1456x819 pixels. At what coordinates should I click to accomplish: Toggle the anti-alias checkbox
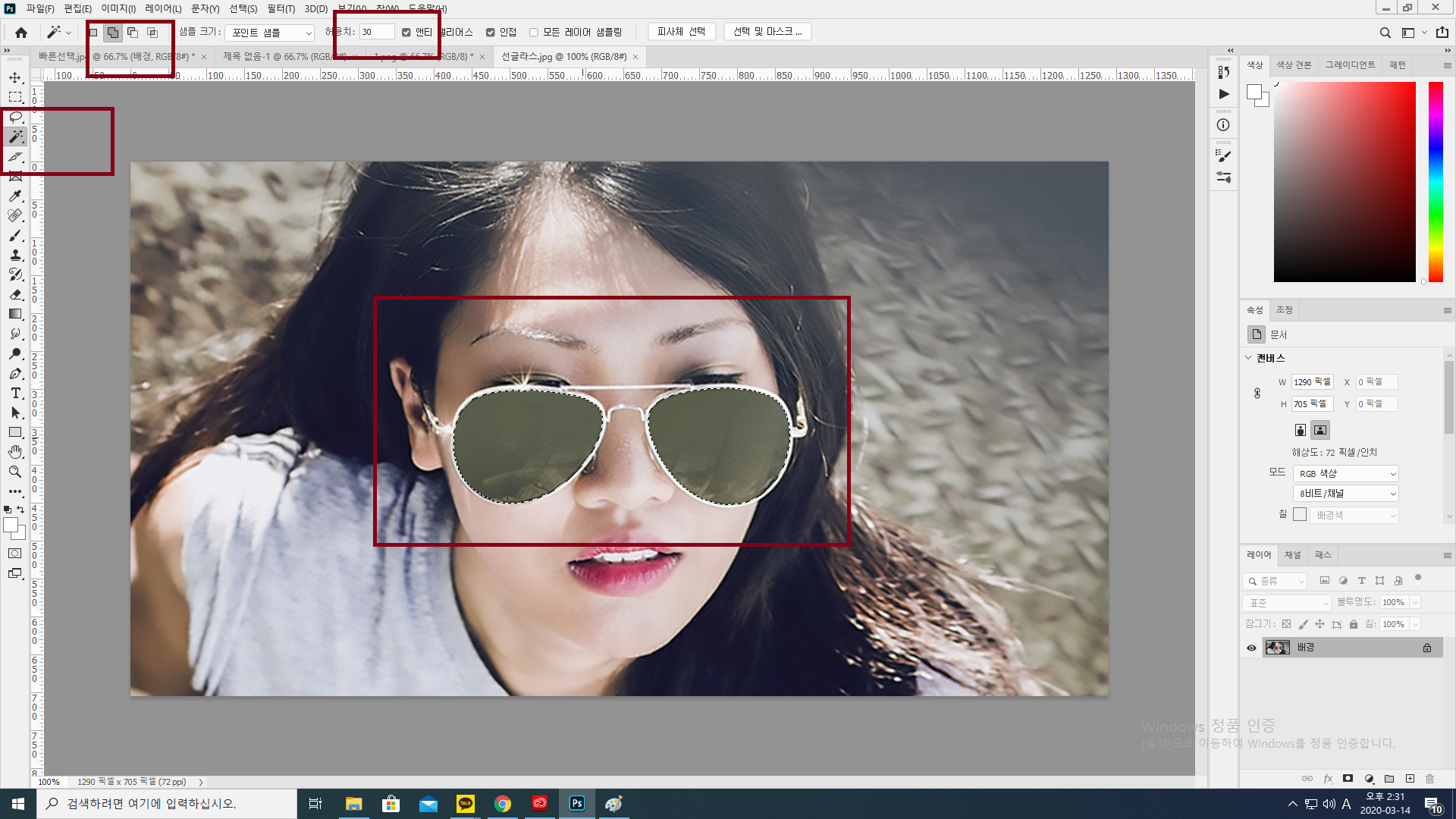coord(406,33)
